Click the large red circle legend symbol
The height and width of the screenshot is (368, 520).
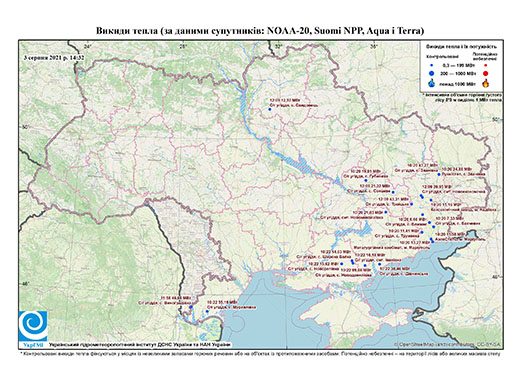(x=485, y=73)
